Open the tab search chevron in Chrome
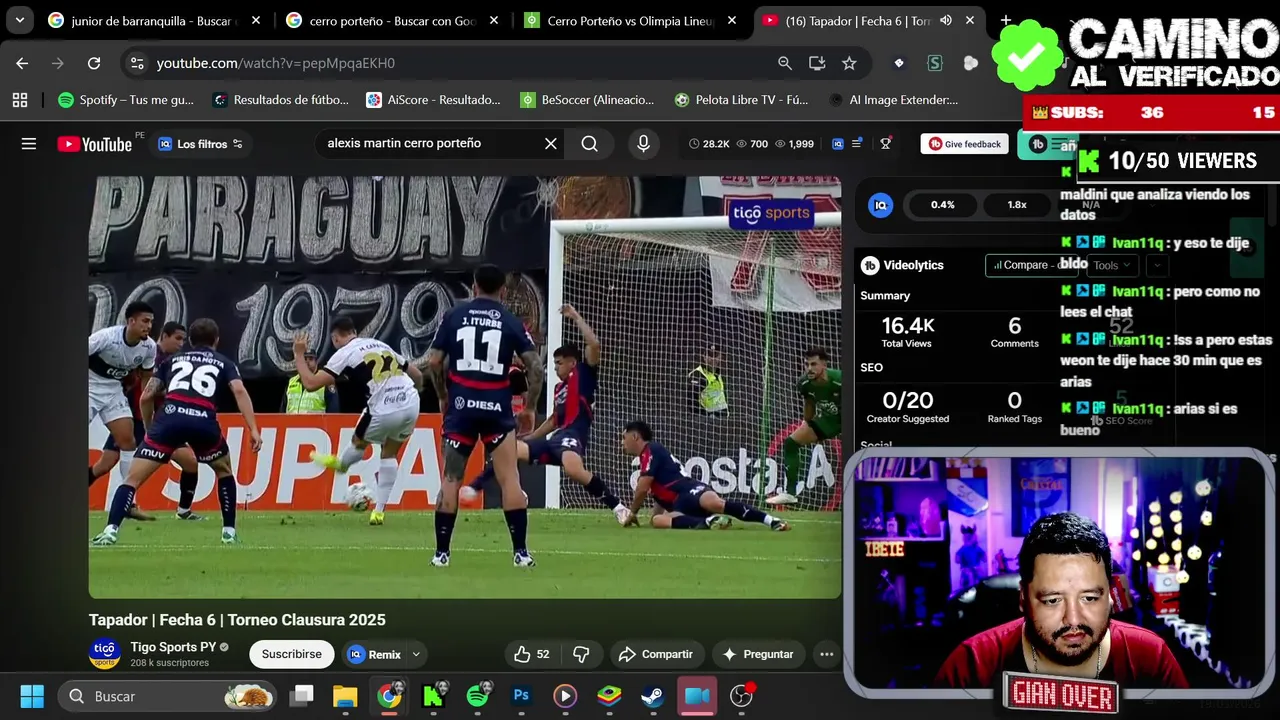1280x720 pixels. coord(19,20)
